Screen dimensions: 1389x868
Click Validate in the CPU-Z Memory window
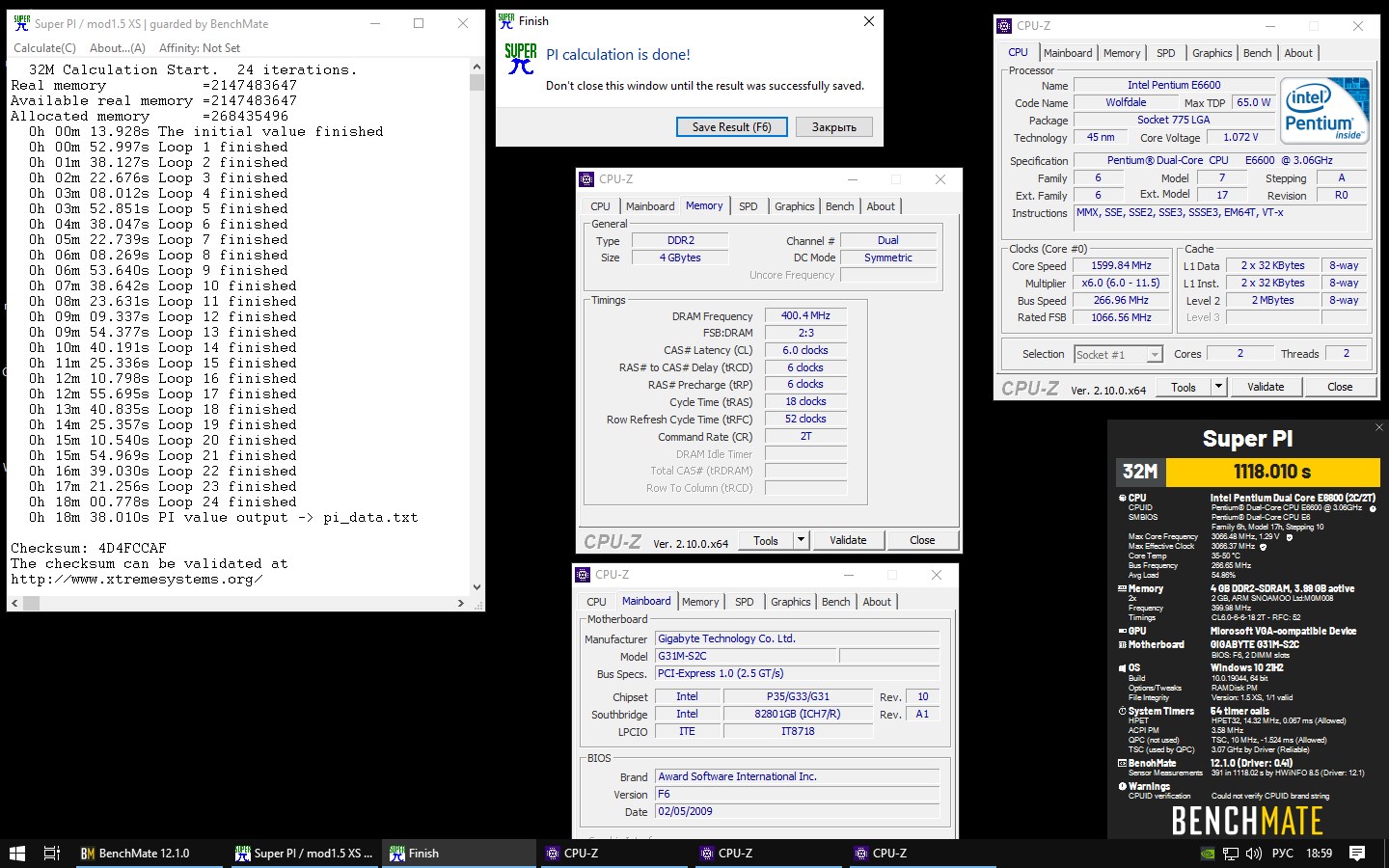pos(848,540)
